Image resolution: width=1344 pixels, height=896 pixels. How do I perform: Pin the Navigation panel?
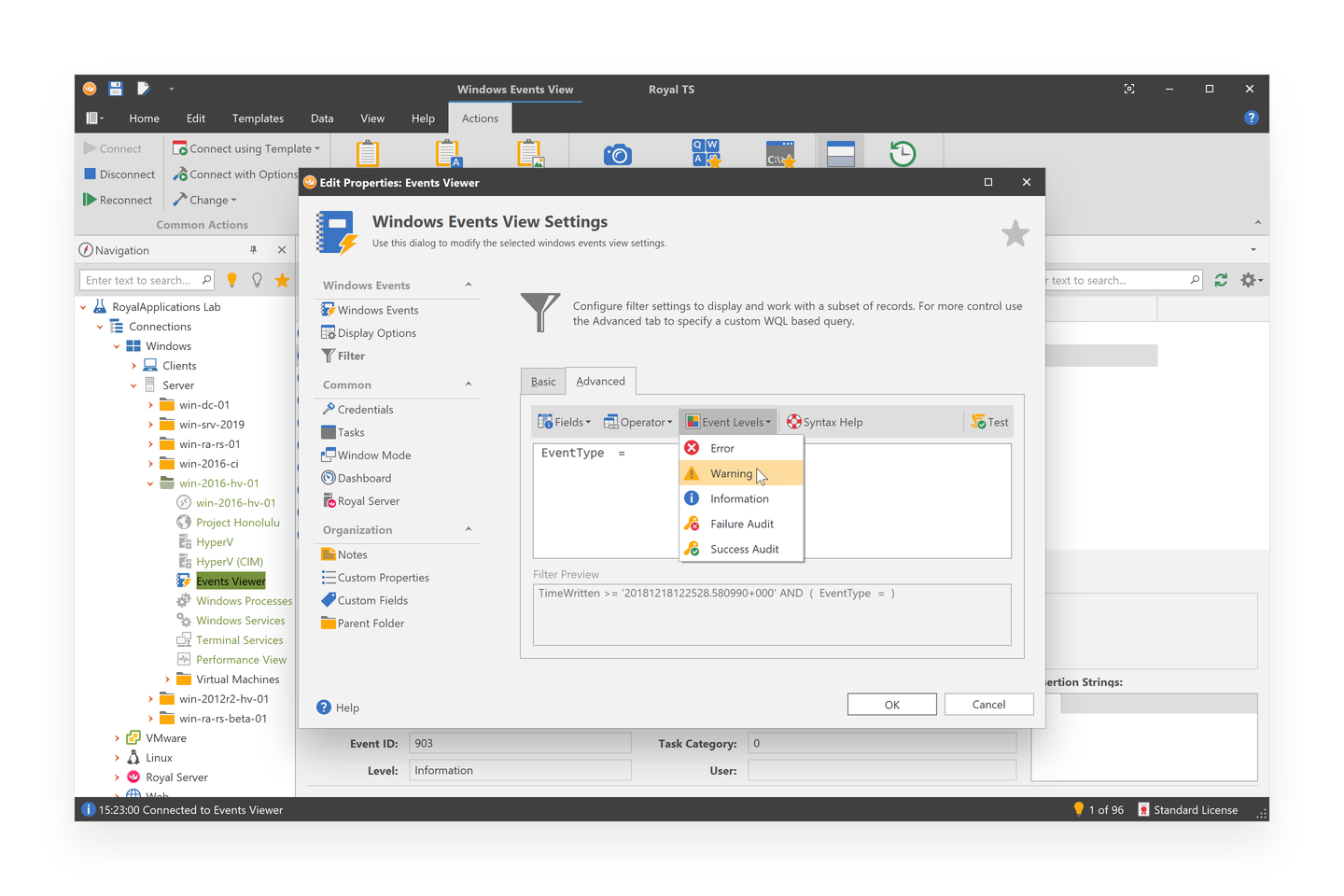[253, 249]
